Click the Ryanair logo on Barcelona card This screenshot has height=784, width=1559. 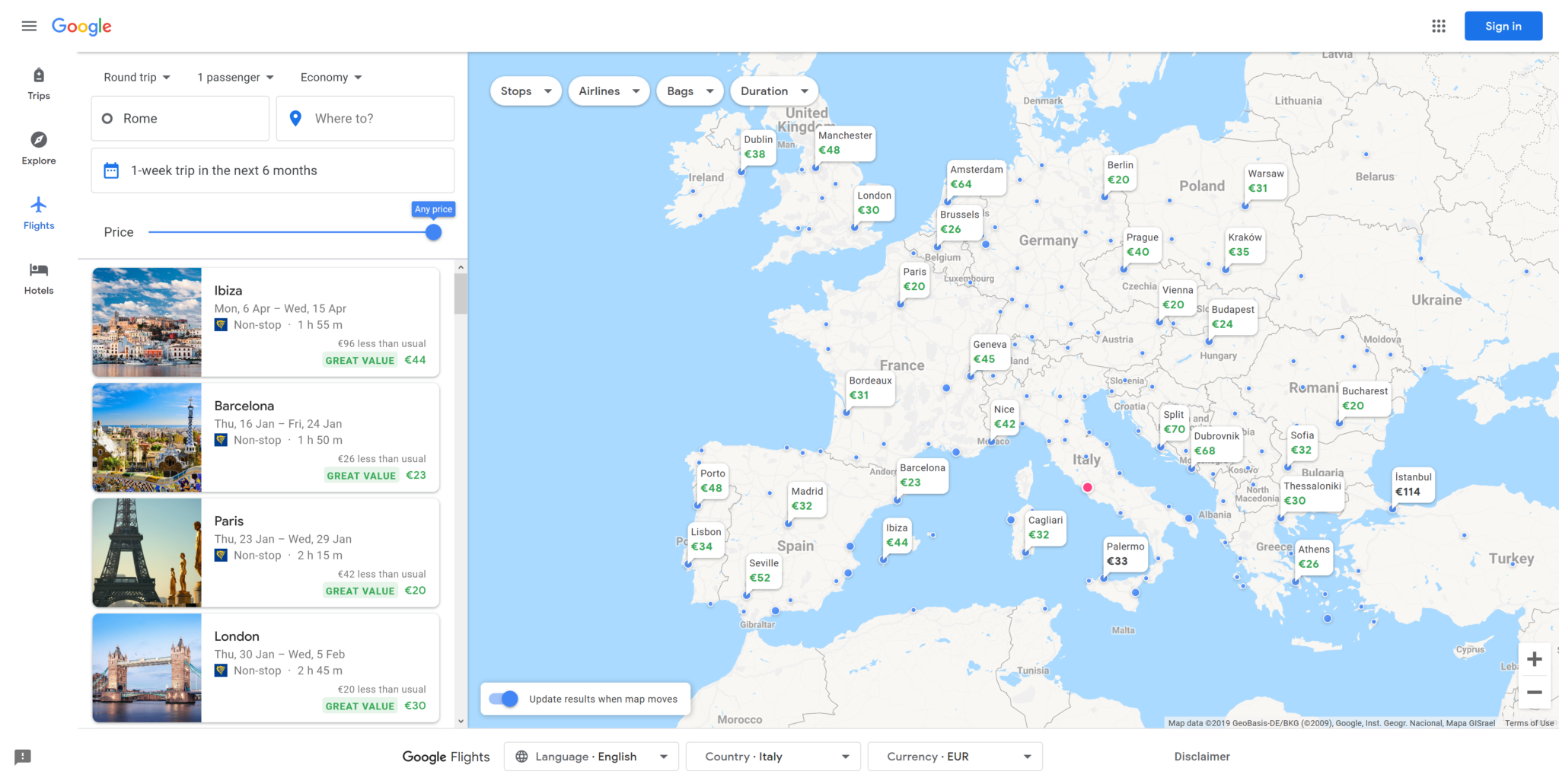pos(221,440)
